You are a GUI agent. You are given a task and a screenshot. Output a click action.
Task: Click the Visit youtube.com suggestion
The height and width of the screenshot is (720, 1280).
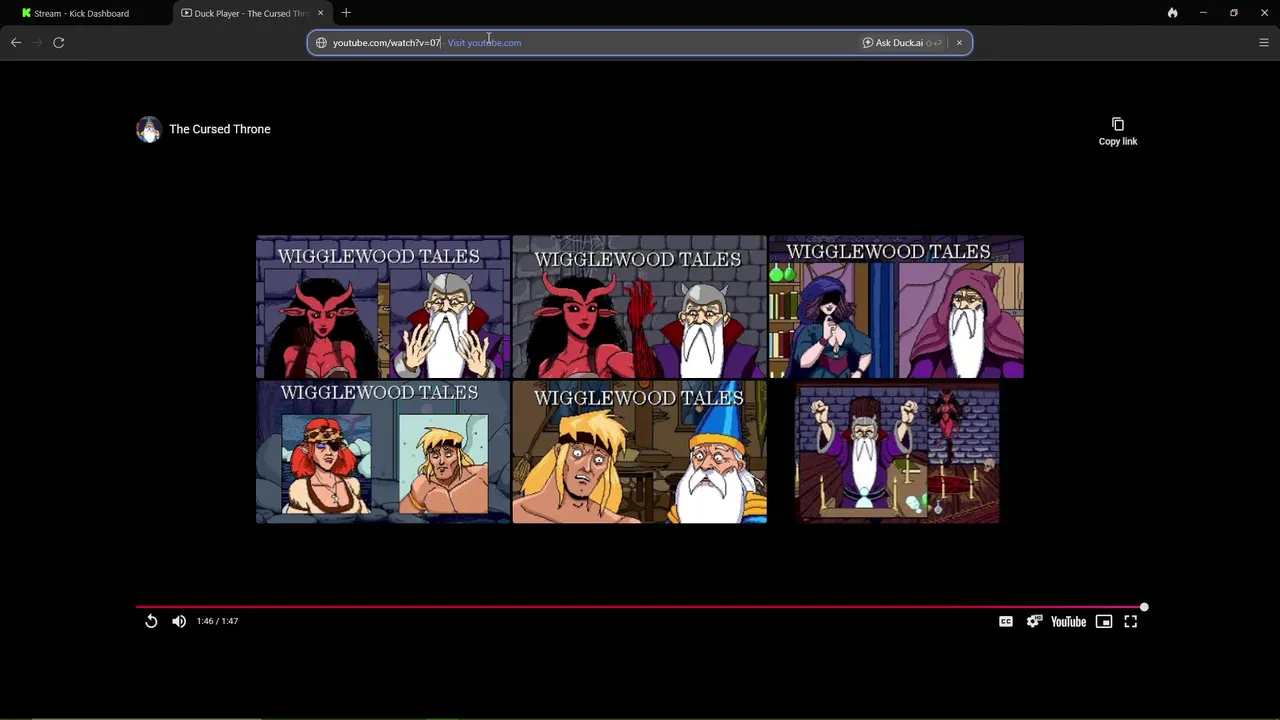(484, 43)
